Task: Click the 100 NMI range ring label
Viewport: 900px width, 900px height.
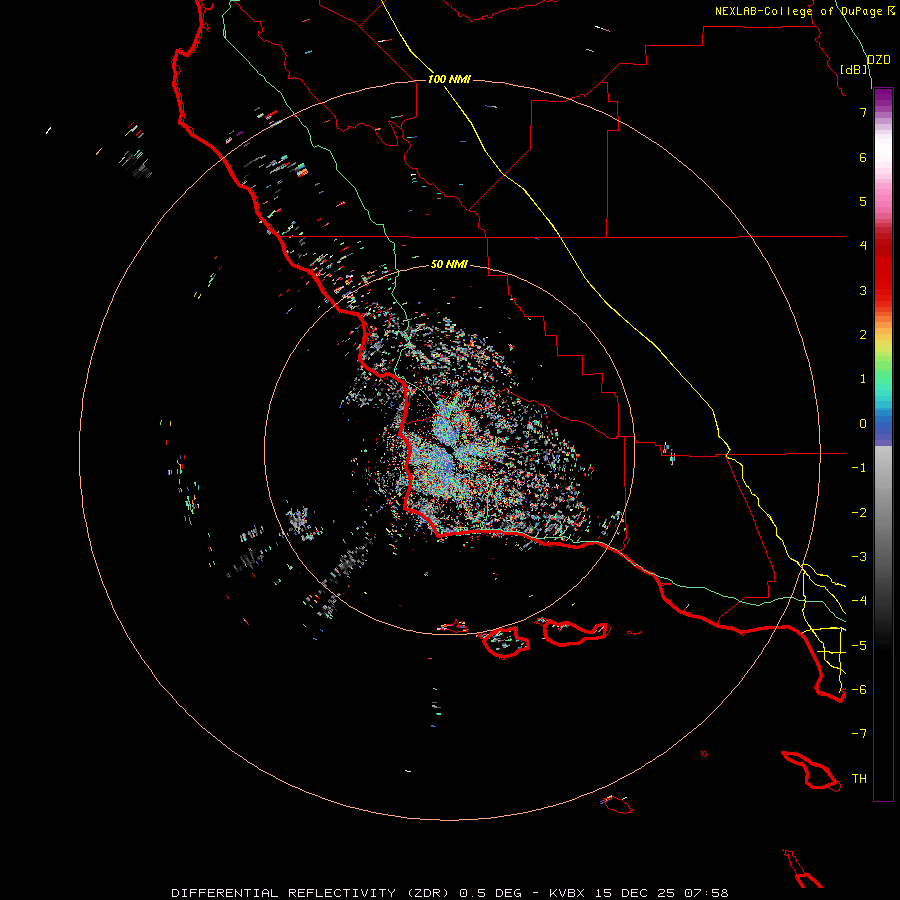Action: click(x=449, y=79)
